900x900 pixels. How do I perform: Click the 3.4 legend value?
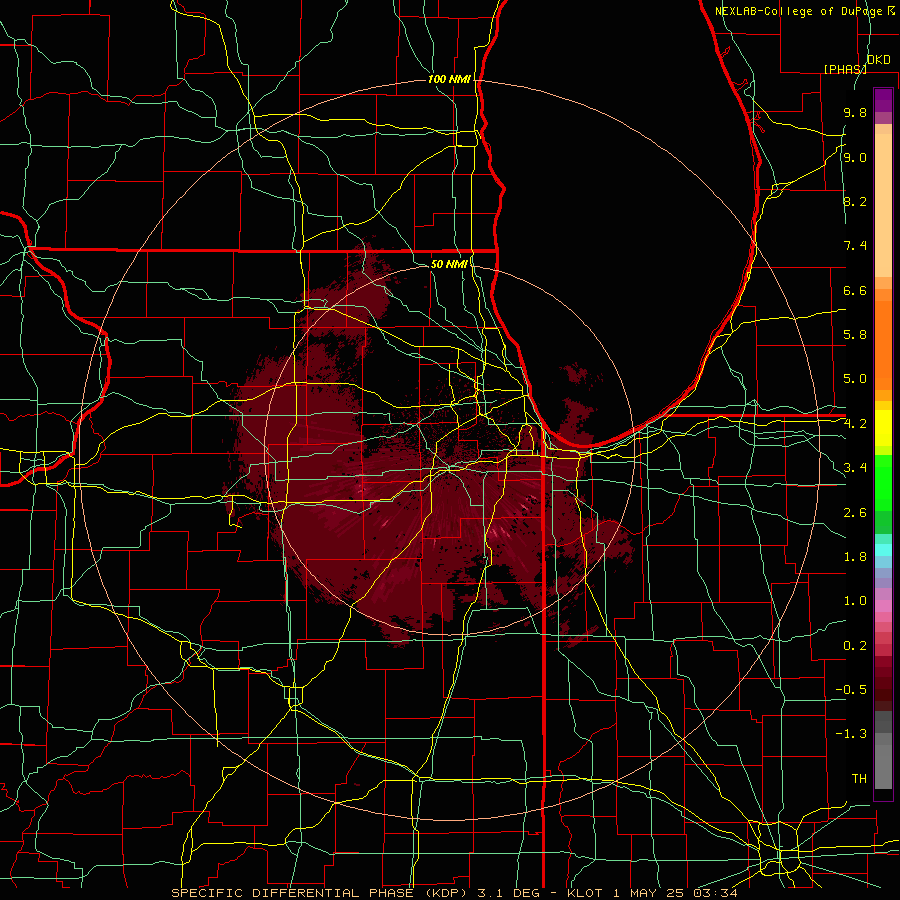(x=855, y=468)
